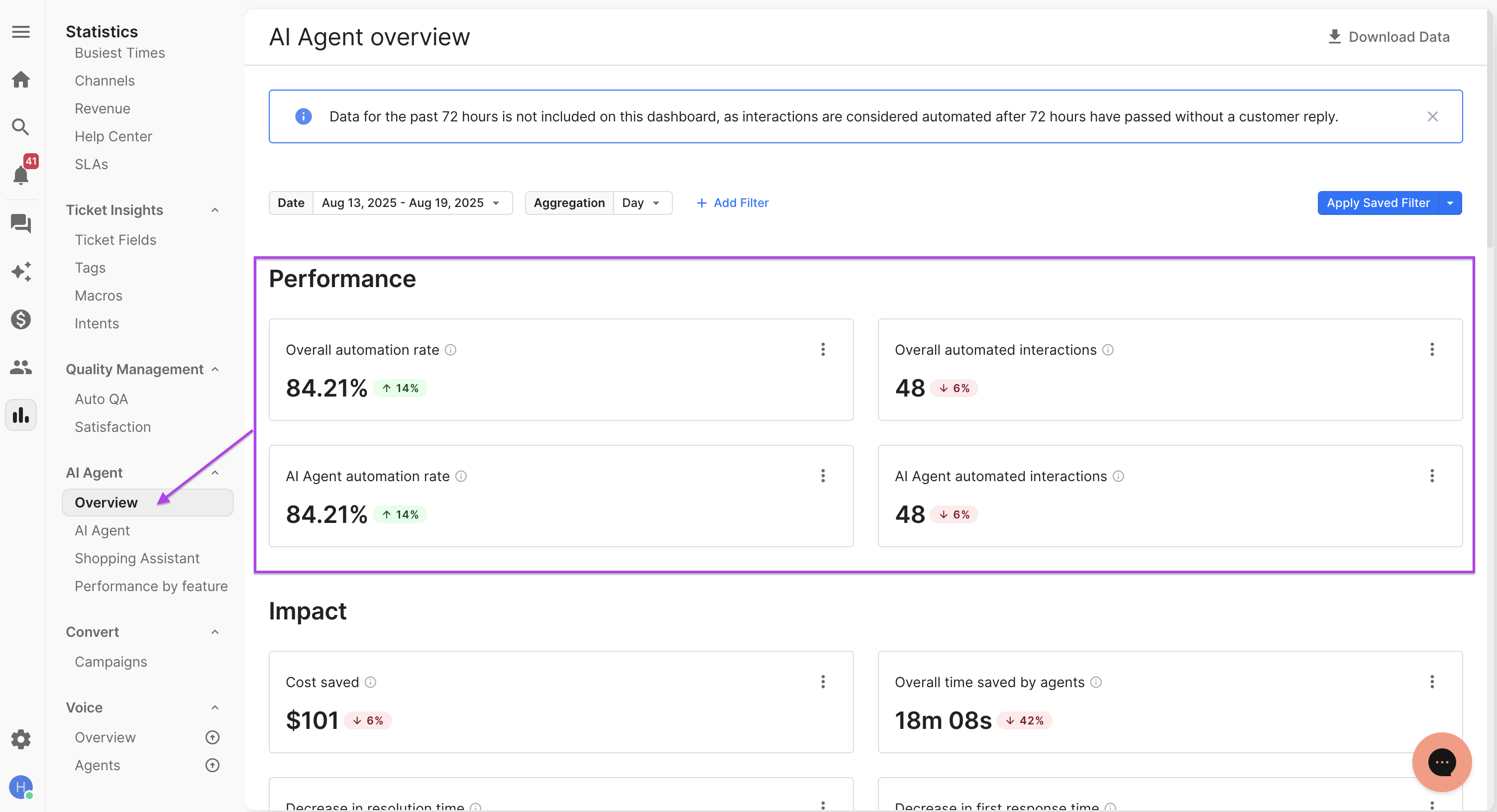This screenshot has width=1497, height=812.
Task: Open the dollar sign revenue icon
Action: click(x=21, y=319)
